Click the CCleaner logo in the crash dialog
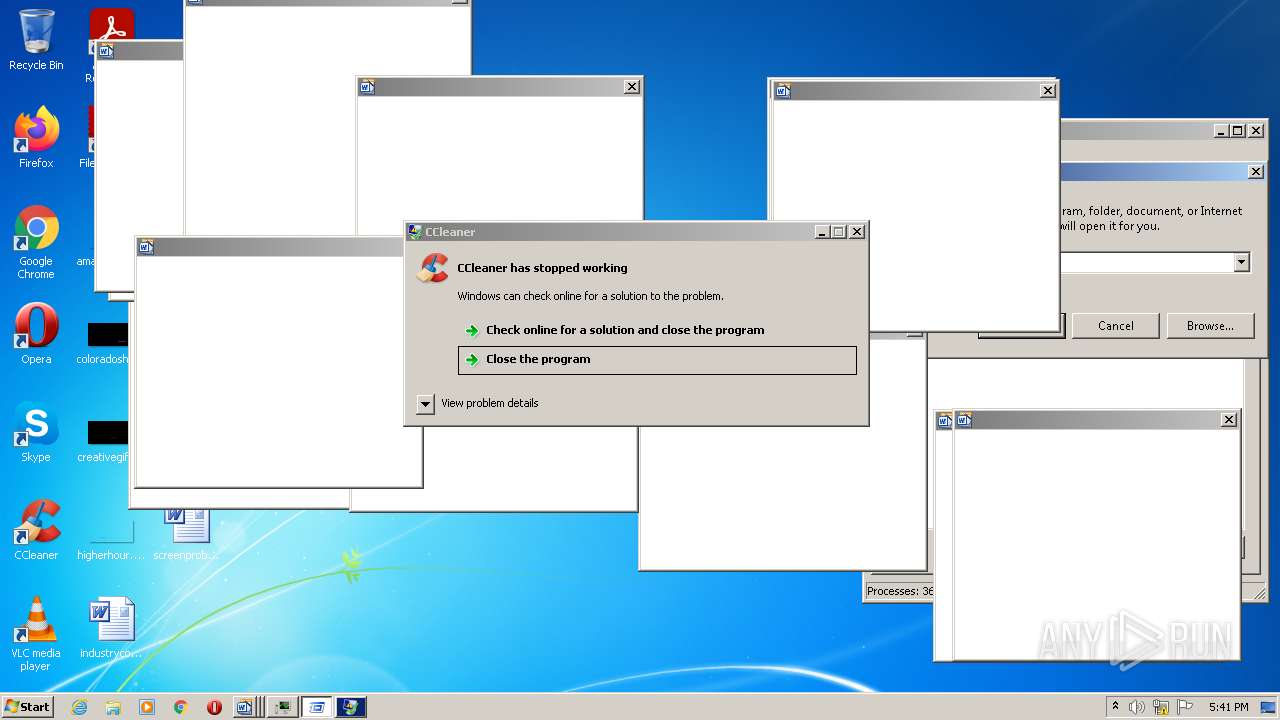 (x=433, y=268)
